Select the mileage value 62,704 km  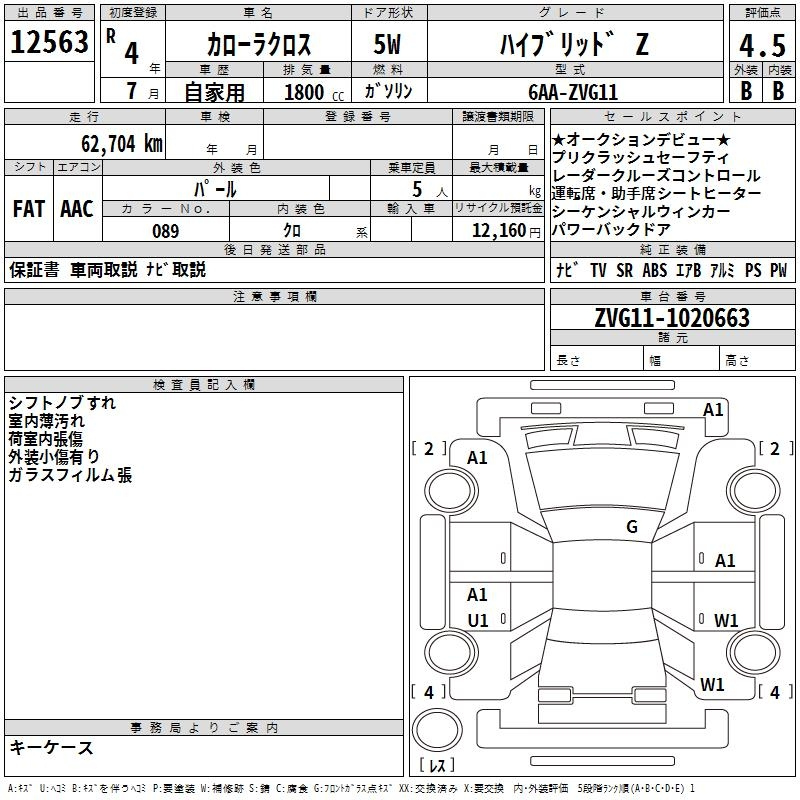113,143
